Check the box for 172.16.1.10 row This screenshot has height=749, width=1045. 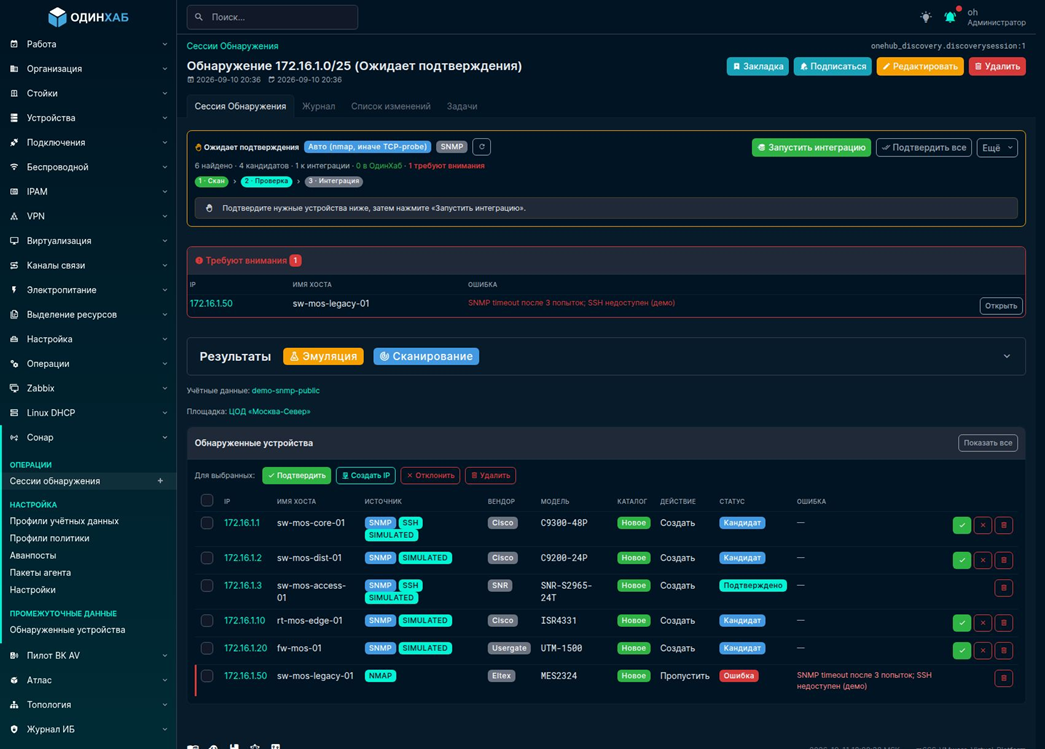(207, 620)
